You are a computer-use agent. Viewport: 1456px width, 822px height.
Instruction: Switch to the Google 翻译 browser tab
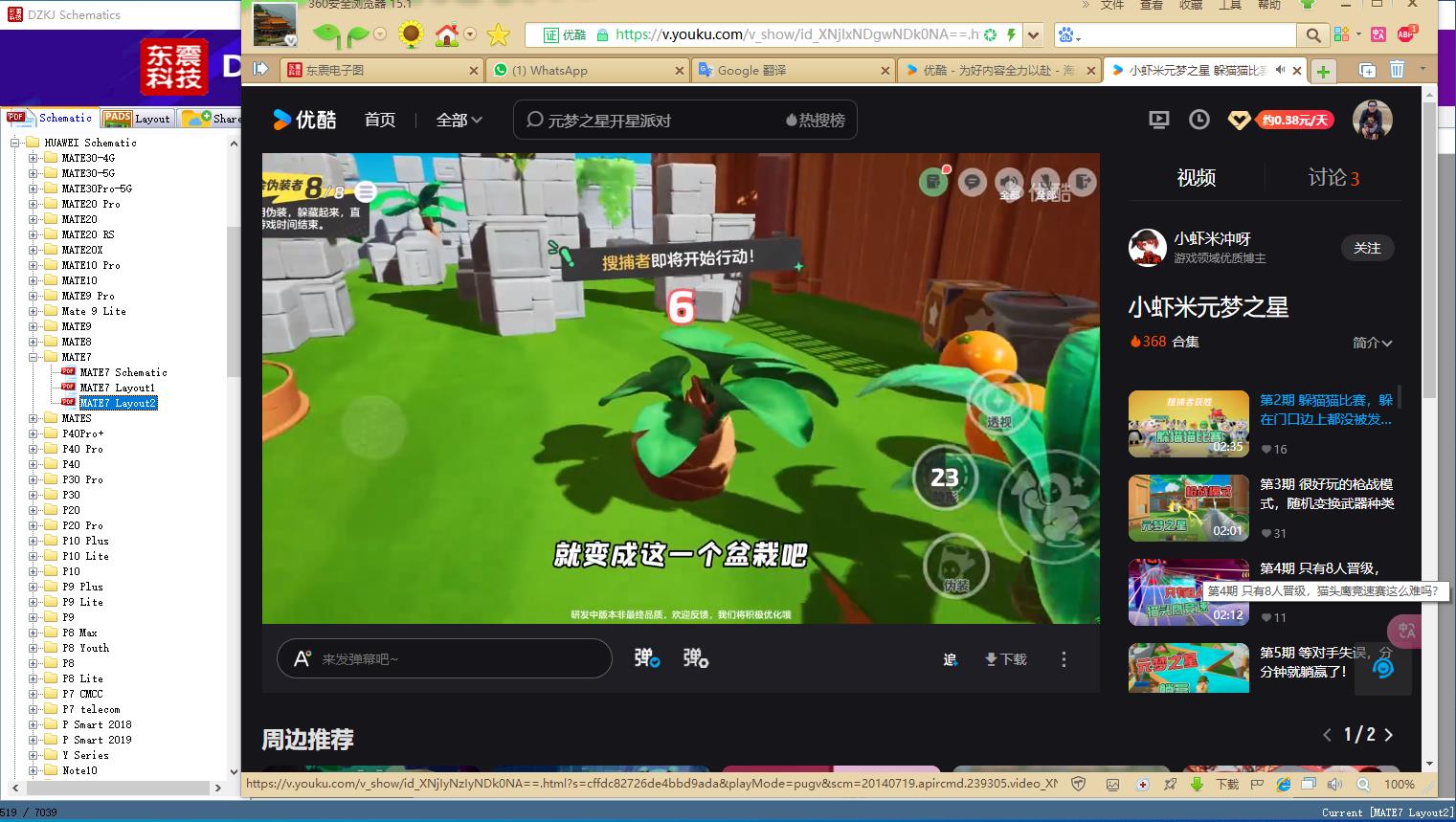[794, 70]
